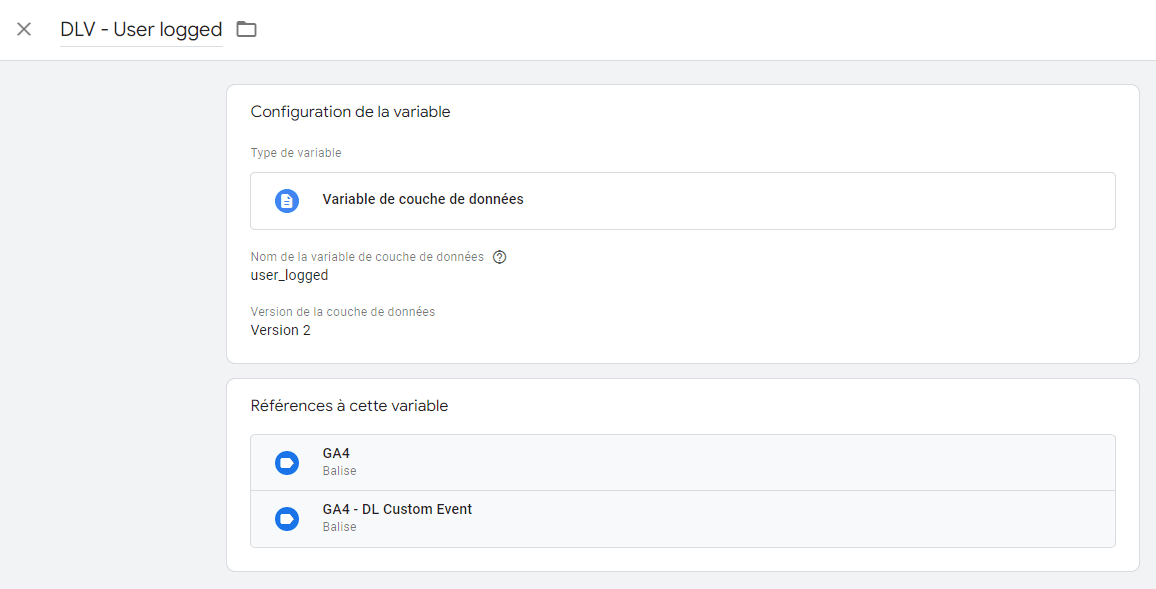The image size is (1156, 589).
Task: Click the user_logged variable name value
Action: (289, 275)
